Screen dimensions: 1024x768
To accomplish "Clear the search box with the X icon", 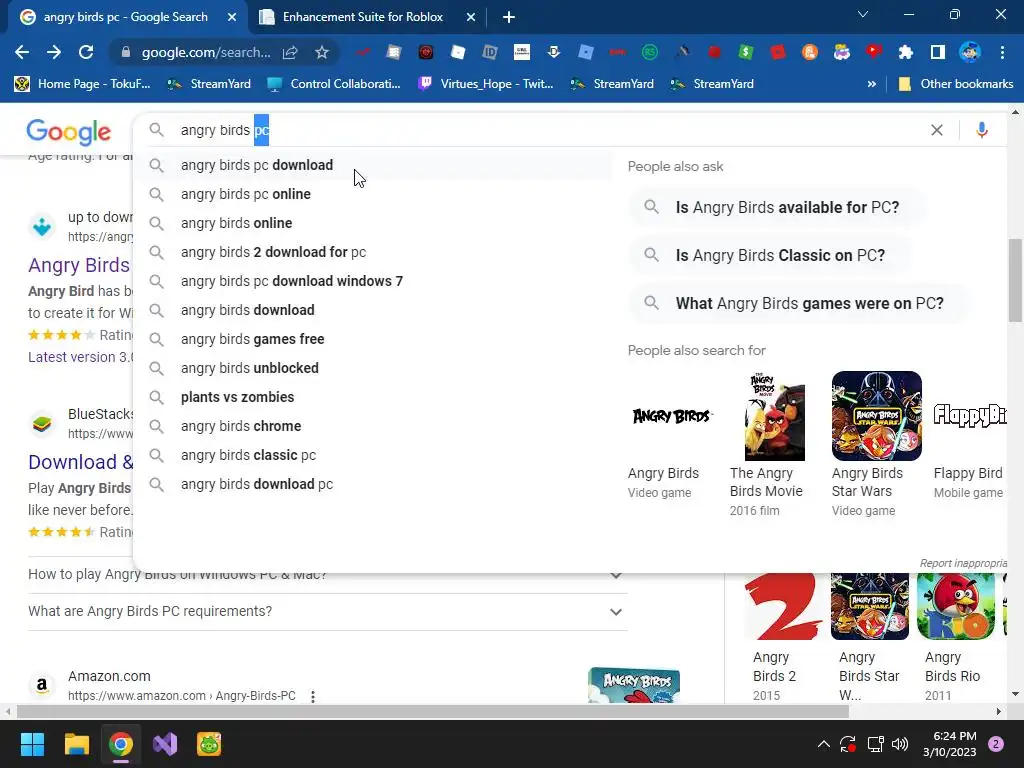I will coord(936,130).
